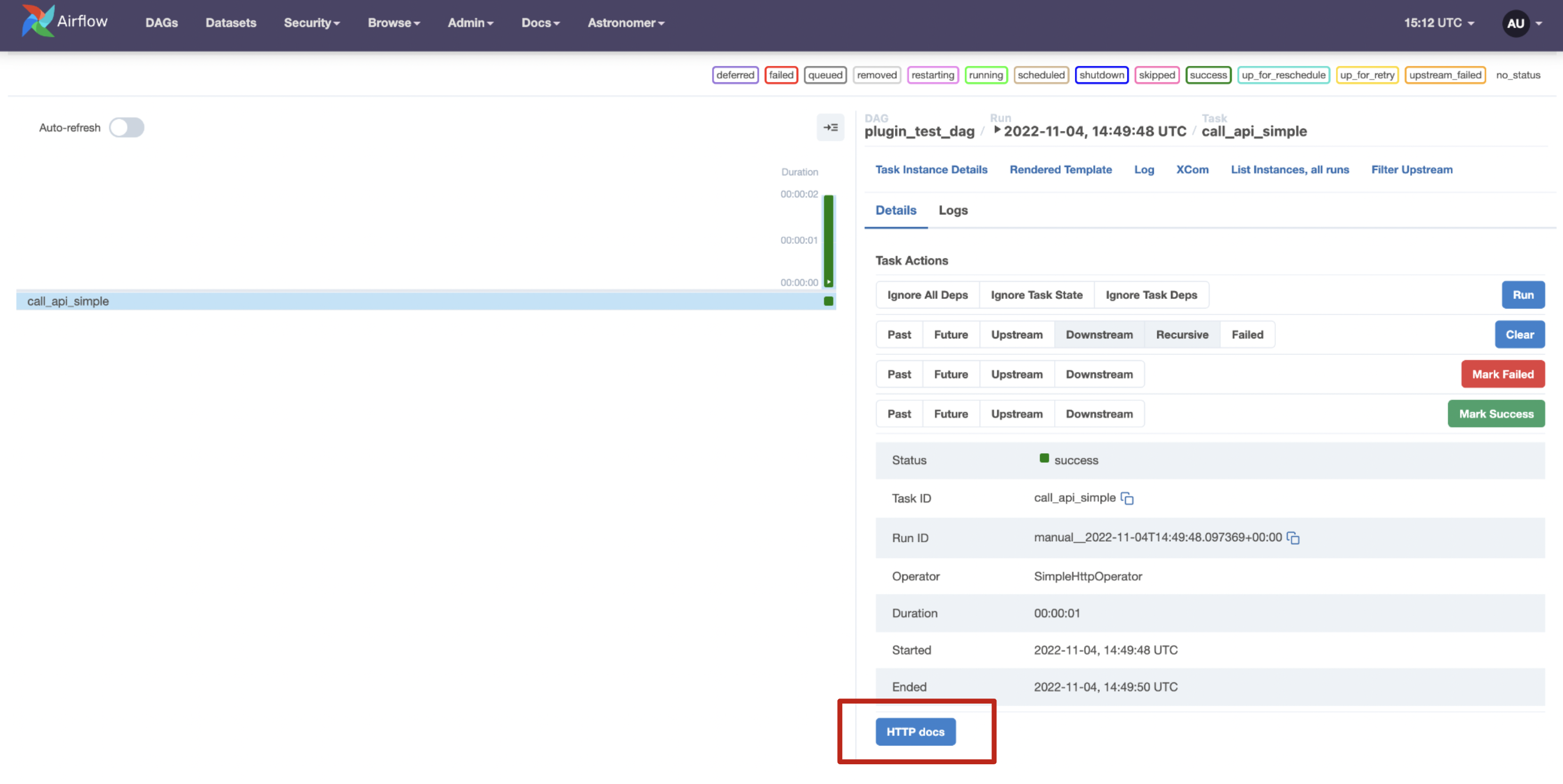Click the play triangle before the run timestamp
The image size is (1563, 784).
(x=997, y=130)
